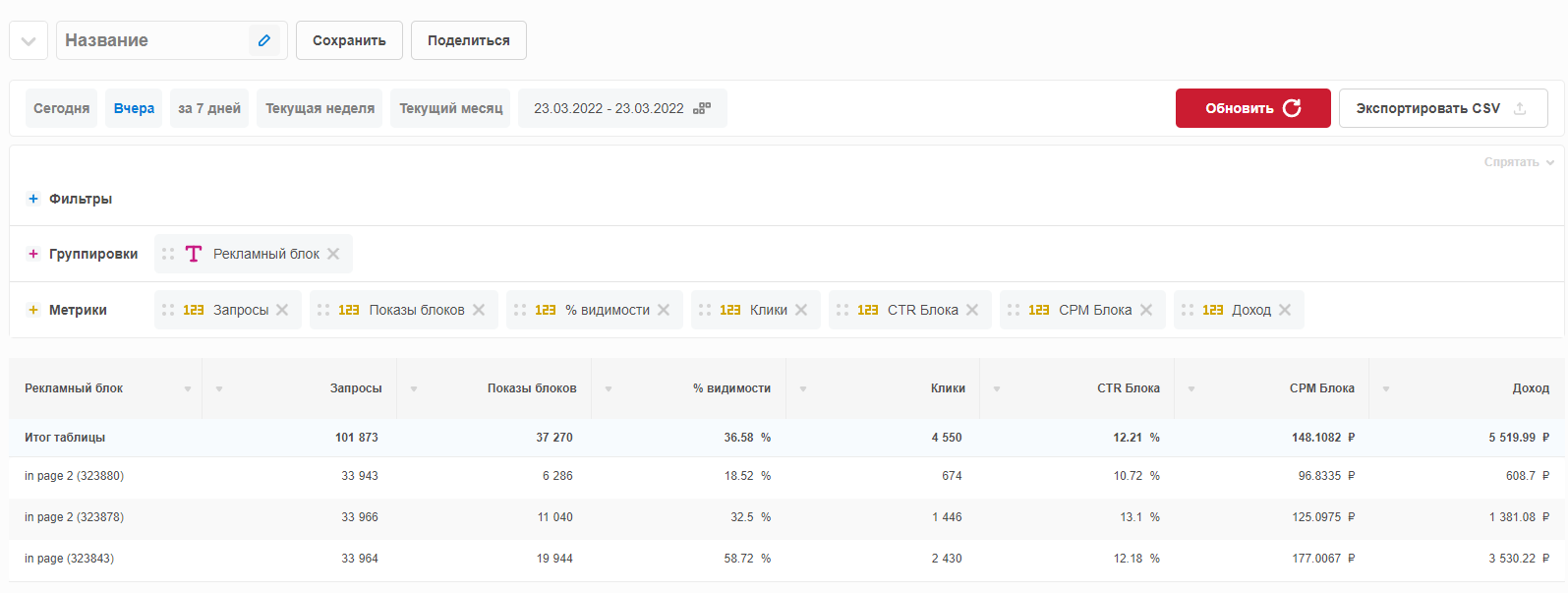Click the drag handle of Запросы chip
Screen dimensions: 1568x593
[x=168, y=310]
